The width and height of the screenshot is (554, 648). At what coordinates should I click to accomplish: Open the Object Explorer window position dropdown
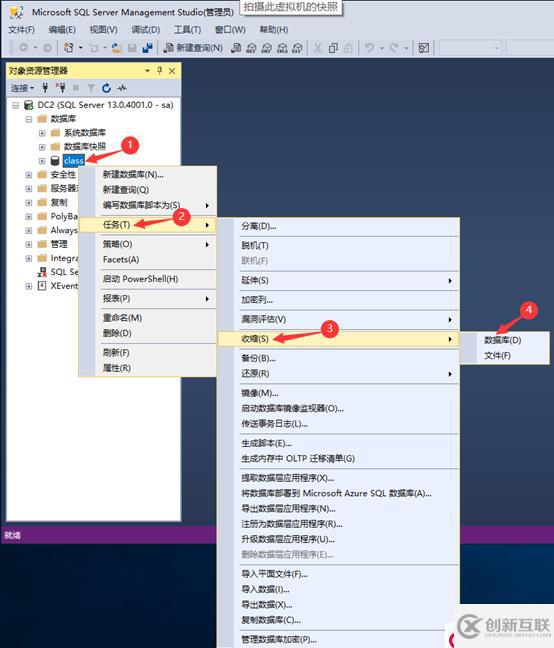[x=147, y=71]
